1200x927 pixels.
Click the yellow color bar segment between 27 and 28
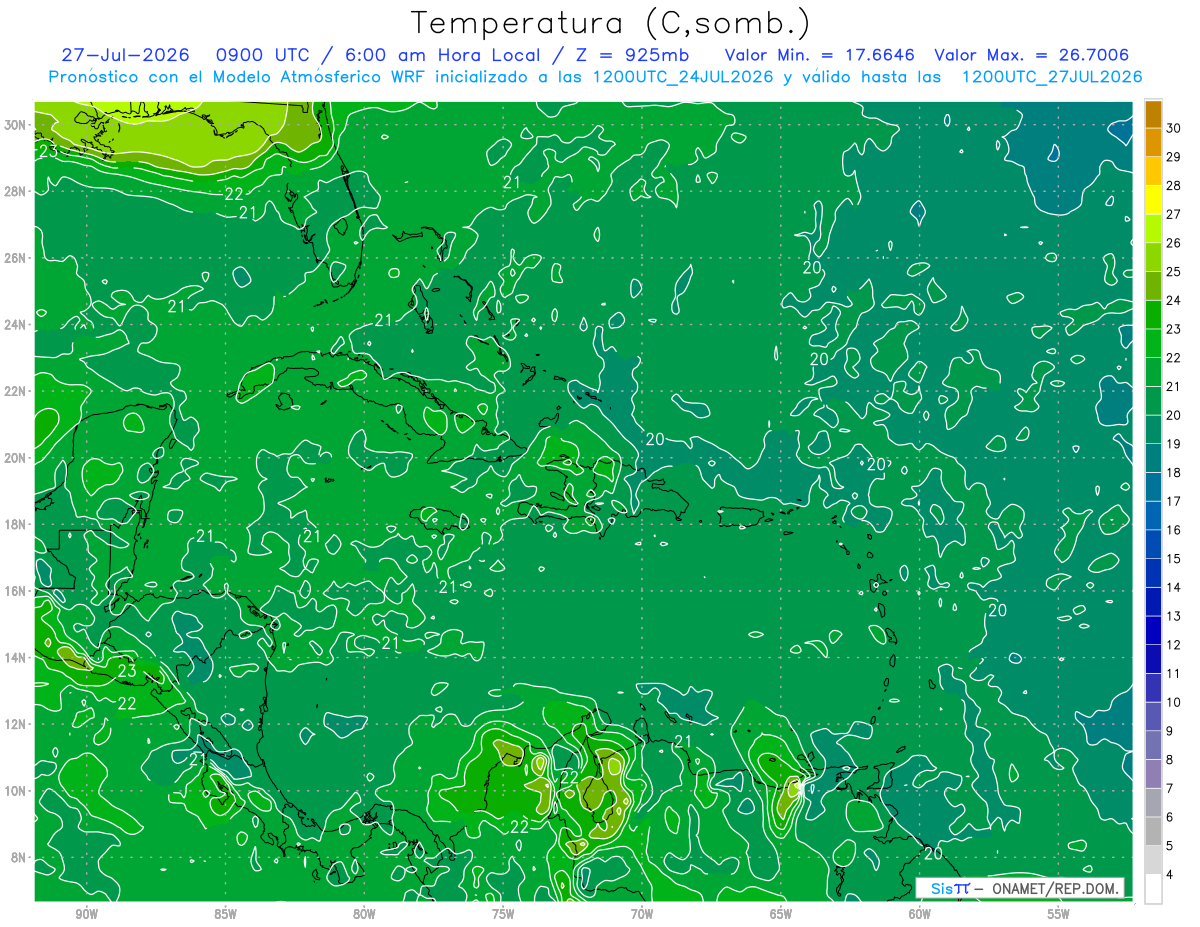pos(1153,200)
